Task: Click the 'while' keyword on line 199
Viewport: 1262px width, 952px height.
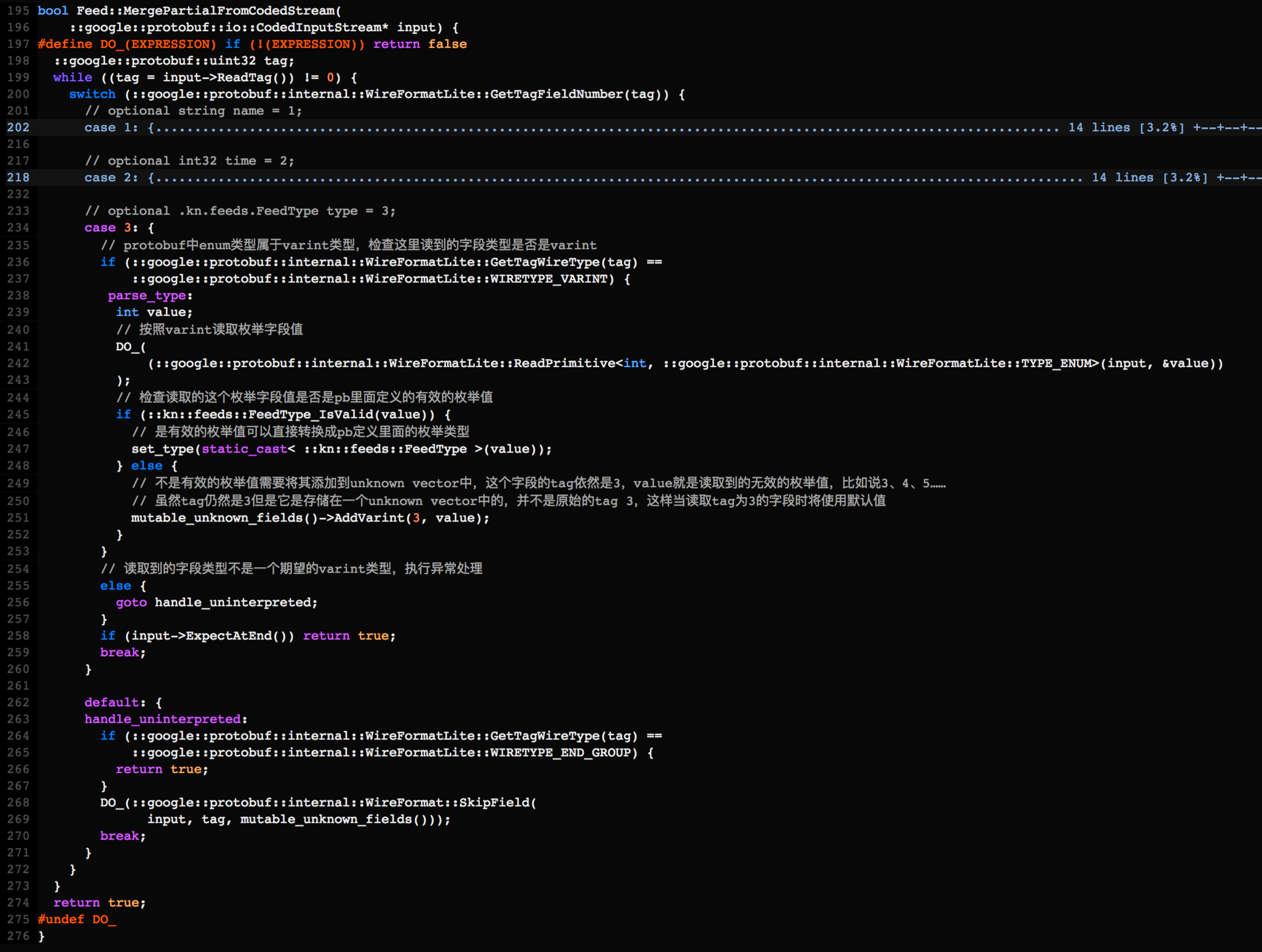Action: coord(72,78)
